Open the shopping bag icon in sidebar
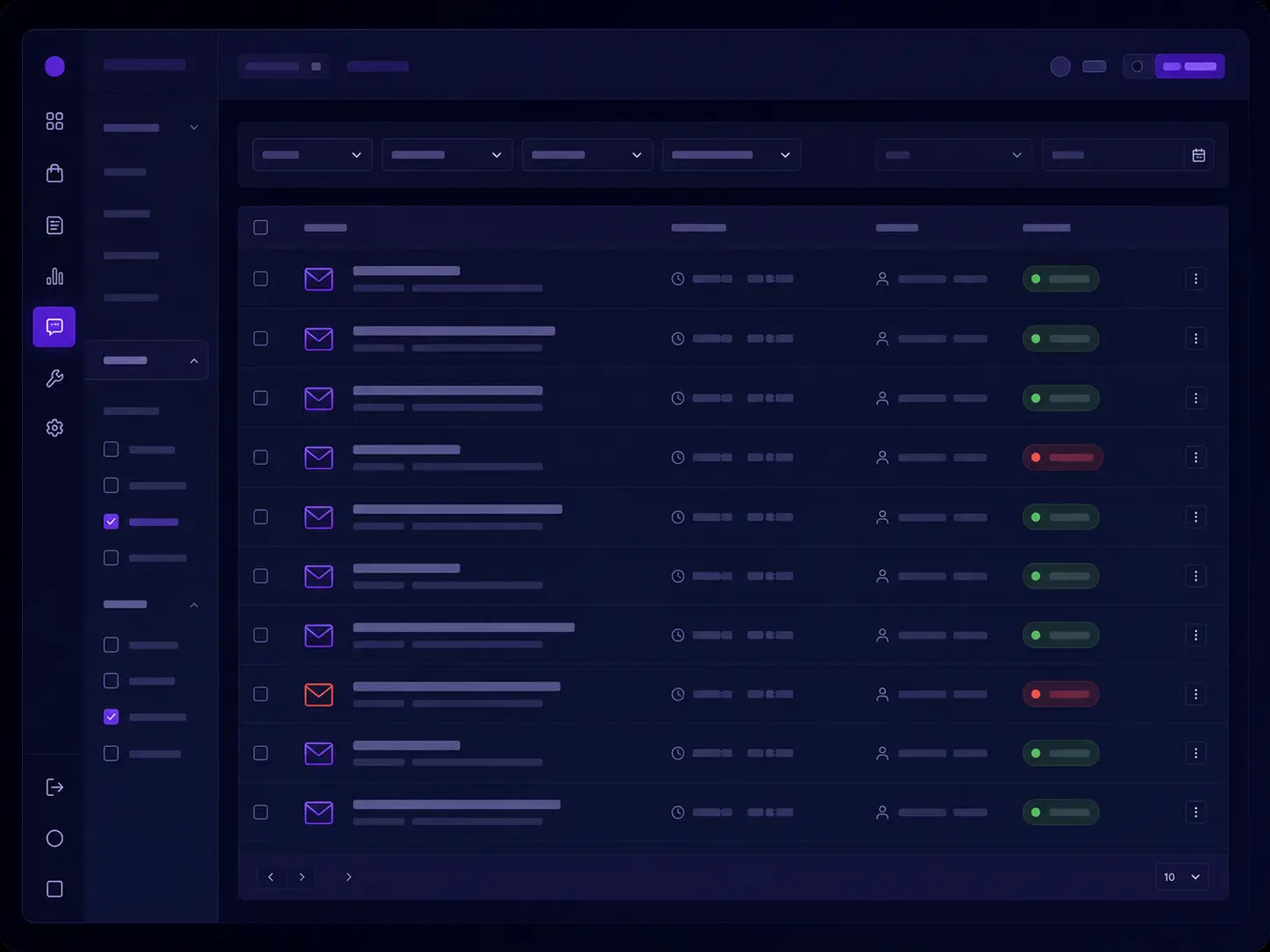1270x952 pixels. (54, 173)
